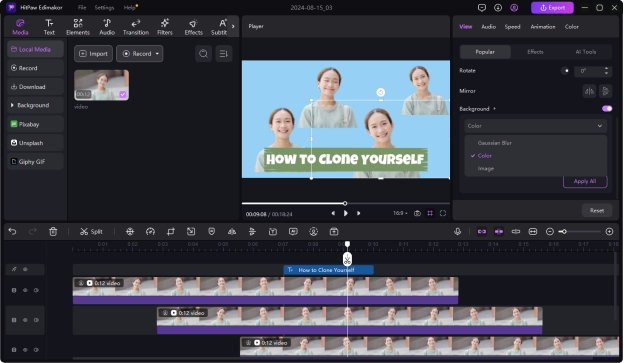Open the Filters library tab
Image resolution: width=624 pixels, height=363 pixels.
[165, 27]
